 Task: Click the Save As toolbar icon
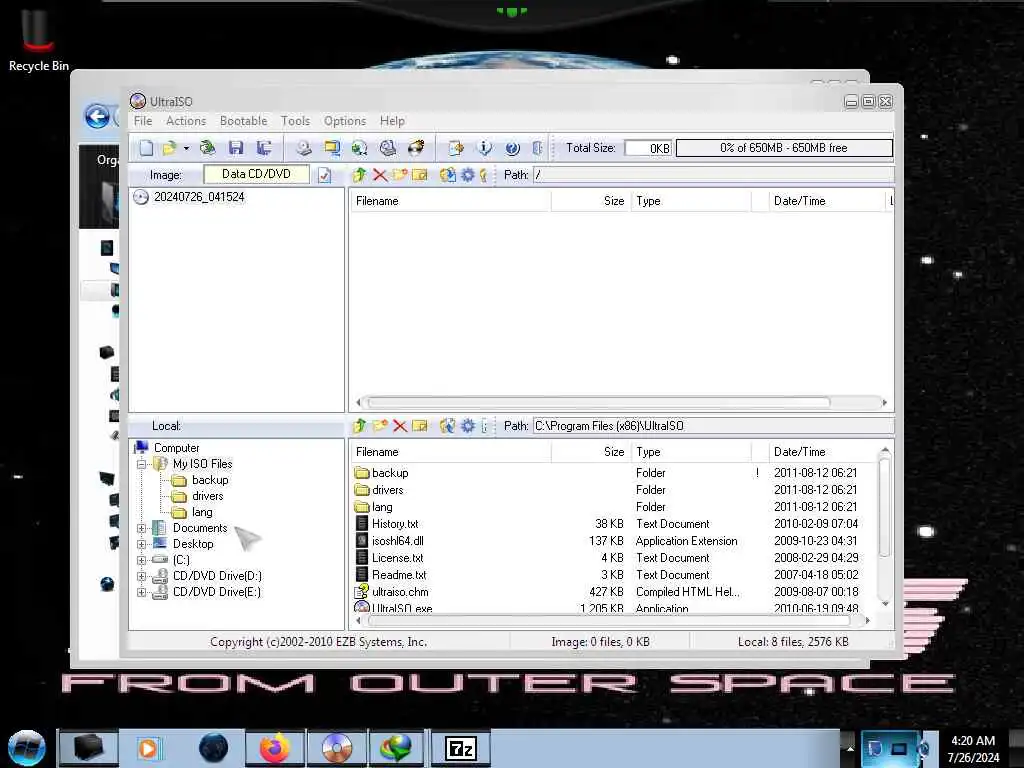(264, 148)
